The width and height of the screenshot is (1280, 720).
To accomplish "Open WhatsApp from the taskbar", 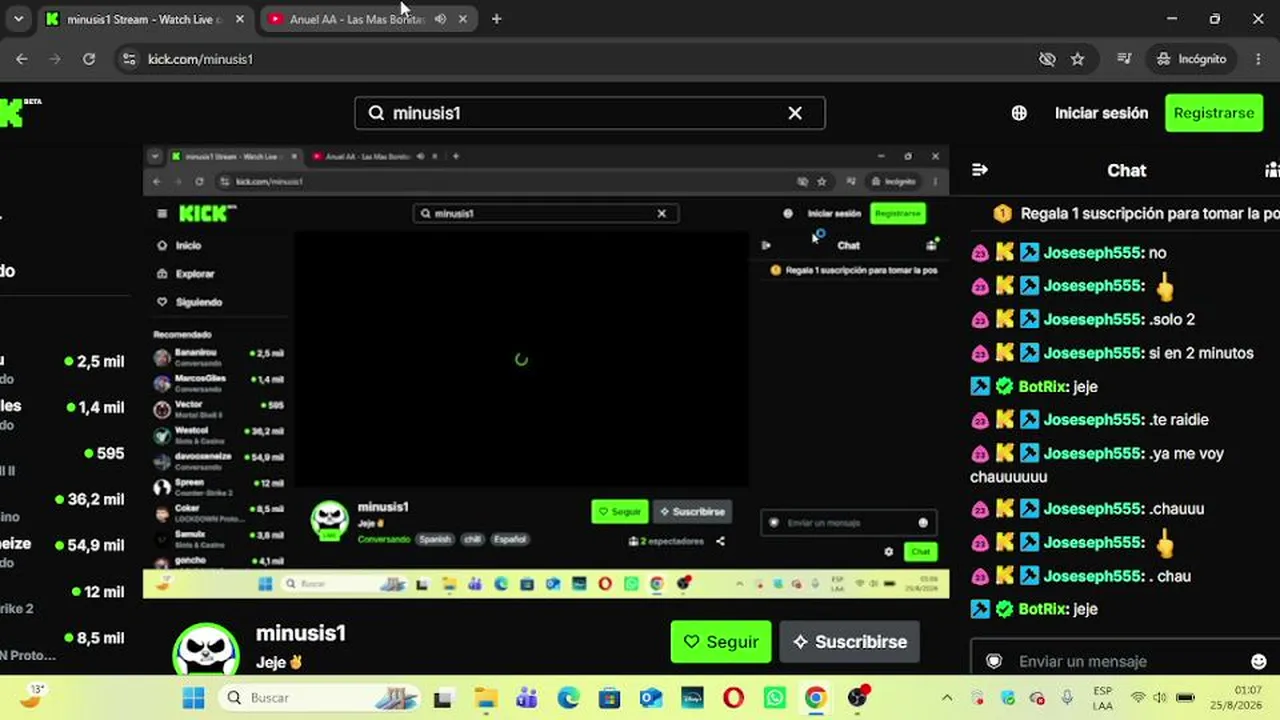I will coord(775,697).
